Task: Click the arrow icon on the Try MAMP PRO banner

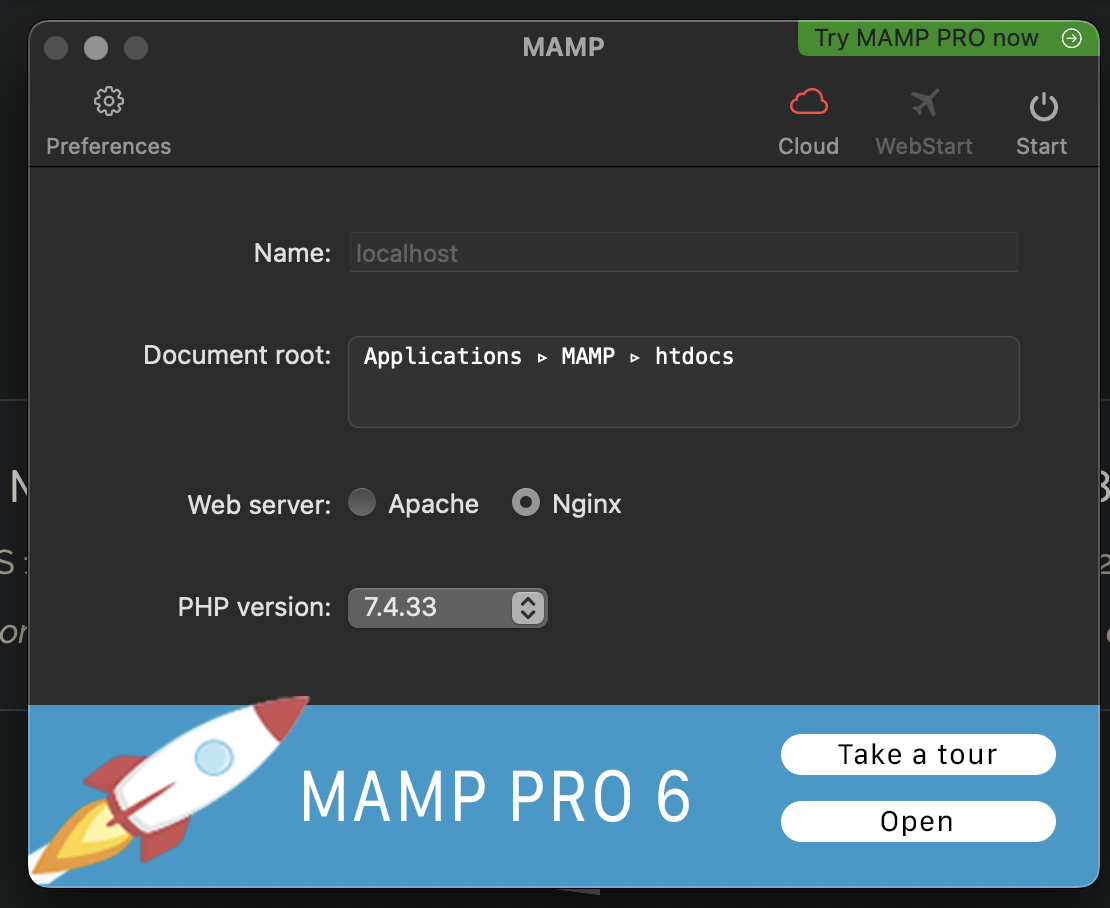Action: click(1072, 38)
